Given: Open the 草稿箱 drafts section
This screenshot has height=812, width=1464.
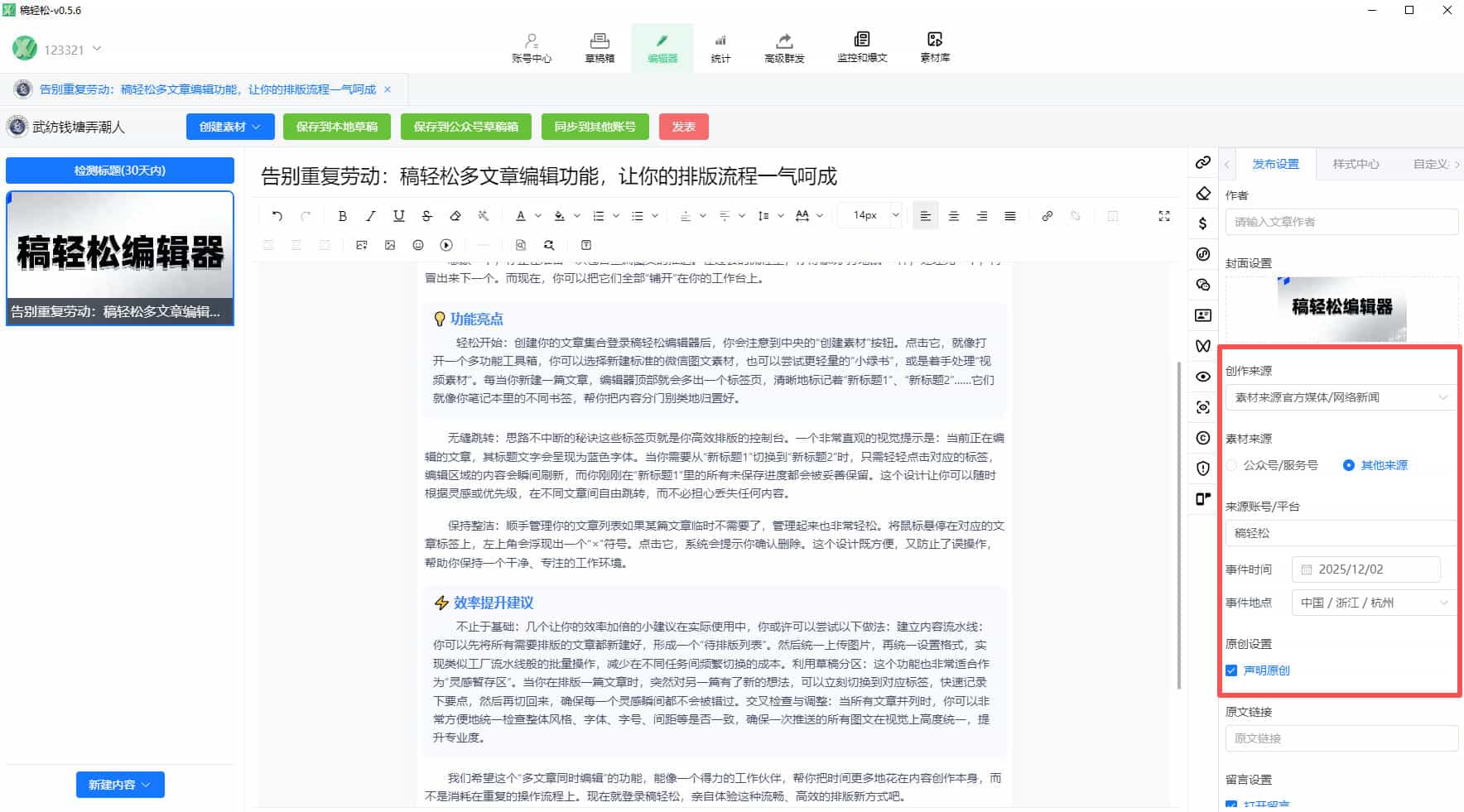Looking at the screenshot, I should (597, 47).
